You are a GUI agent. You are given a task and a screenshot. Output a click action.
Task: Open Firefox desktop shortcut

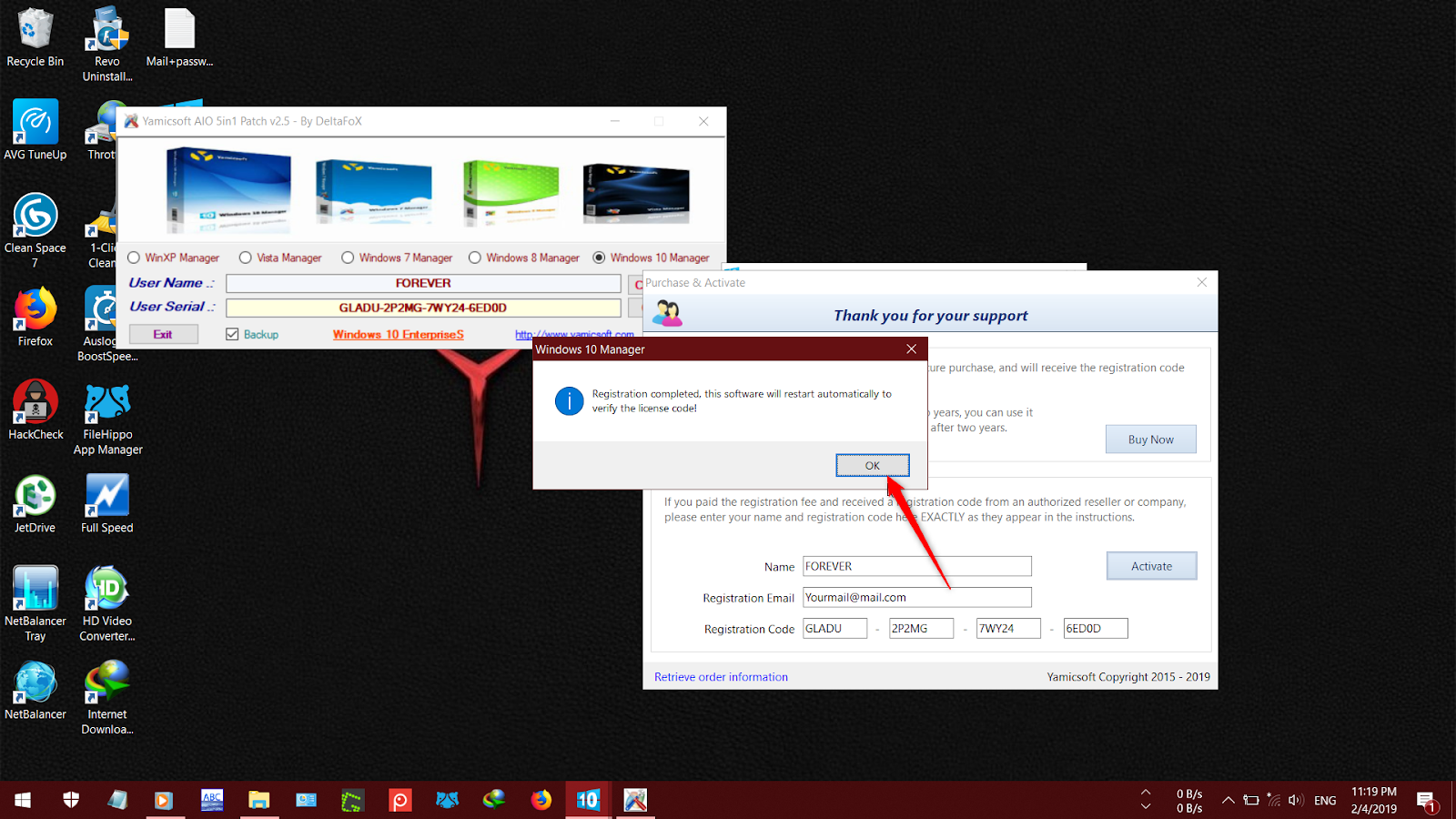coord(35,318)
